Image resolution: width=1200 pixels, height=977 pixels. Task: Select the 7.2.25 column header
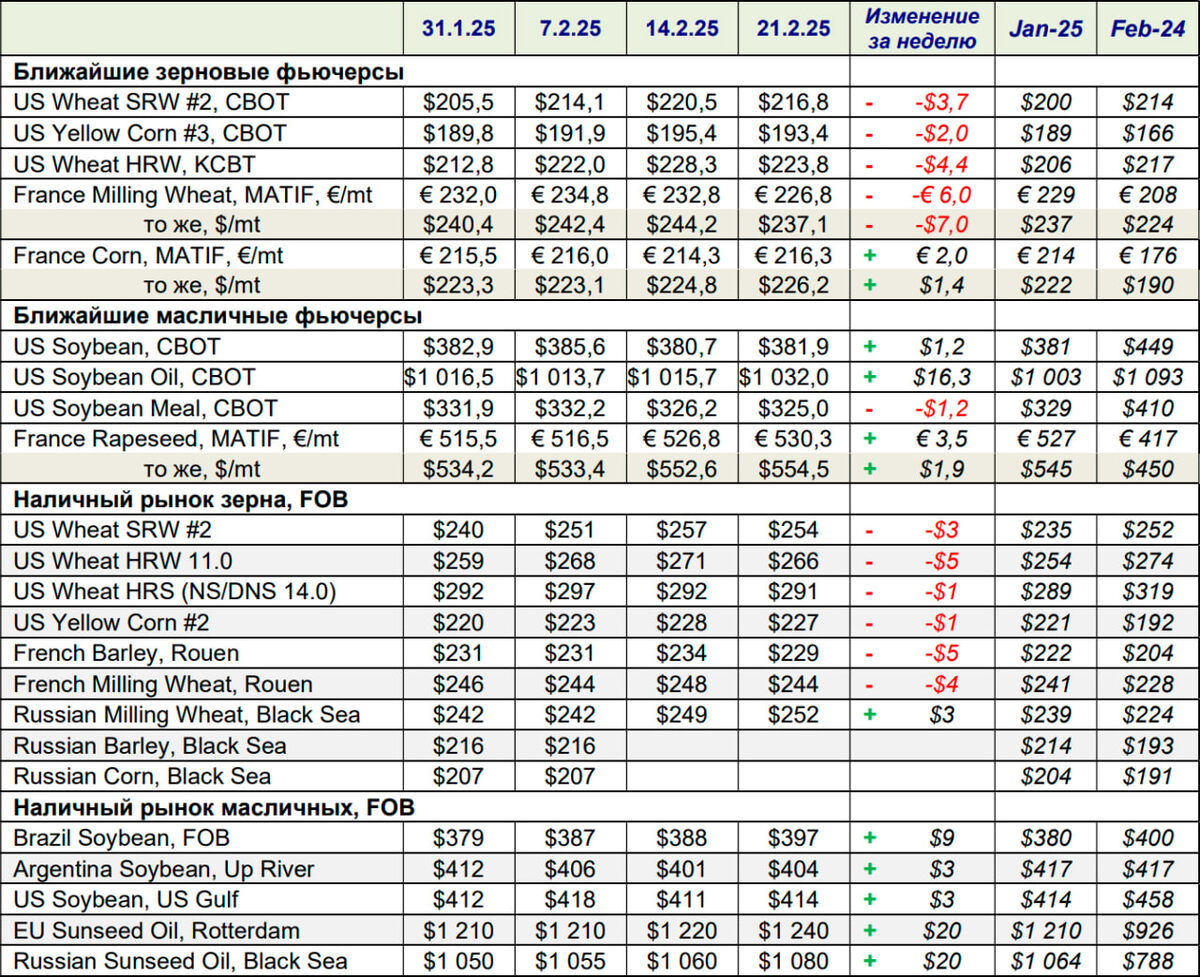coord(570,29)
